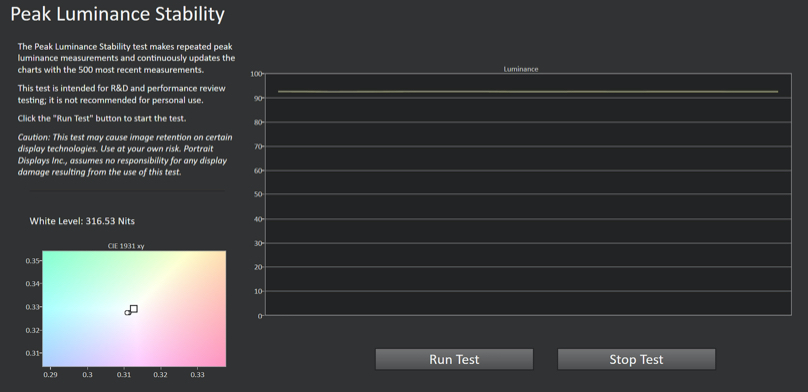Click the 100 label on luminance axis
Viewport: 808px width, 392px height.
[x=256, y=74]
